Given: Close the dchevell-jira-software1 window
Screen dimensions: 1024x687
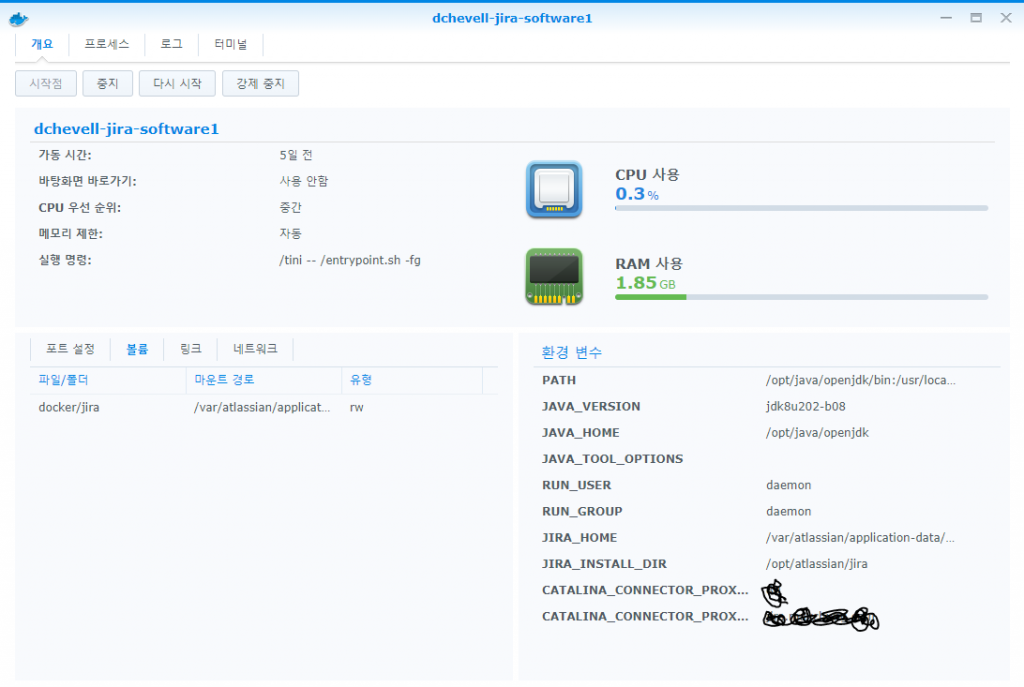Looking at the screenshot, I should pos(1003,18).
